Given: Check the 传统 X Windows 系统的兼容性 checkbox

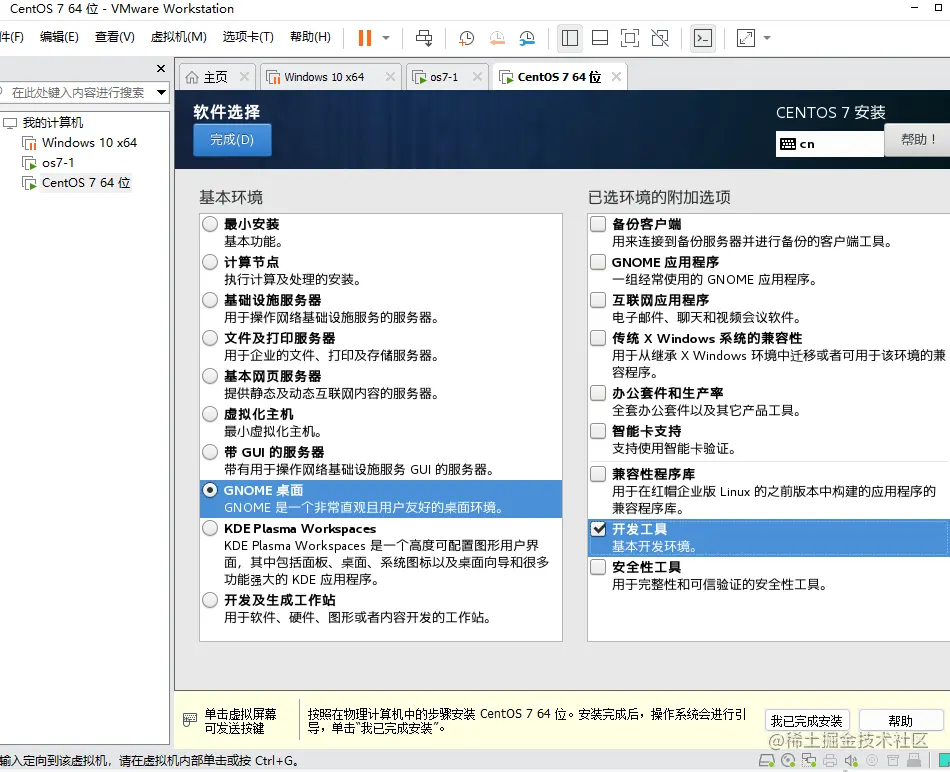Looking at the screenshot, I should coord(598,338).
